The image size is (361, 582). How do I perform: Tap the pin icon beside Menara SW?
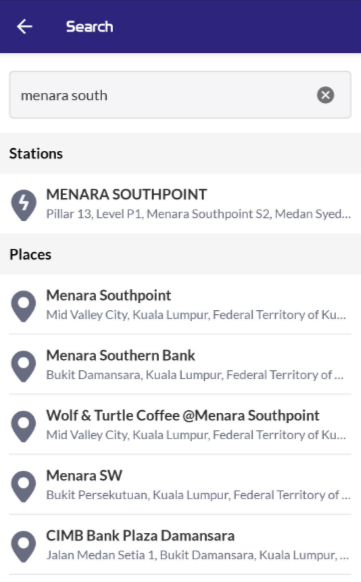24,487
